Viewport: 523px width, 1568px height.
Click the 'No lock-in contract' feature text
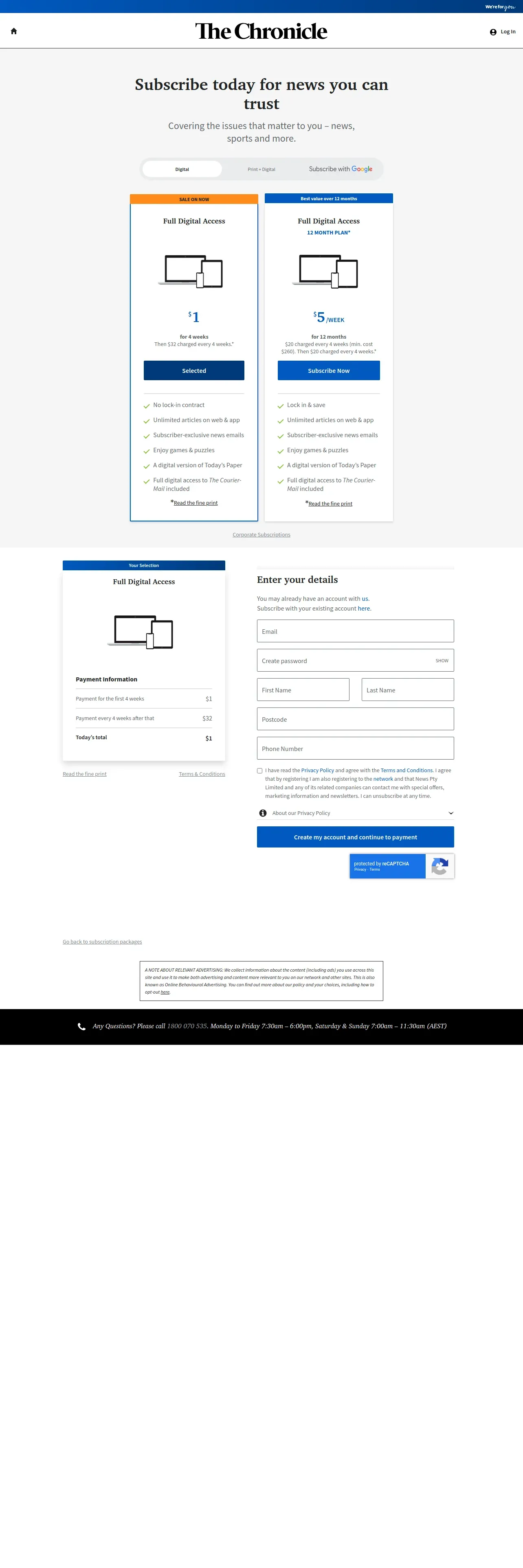click(x=179, y=405)
